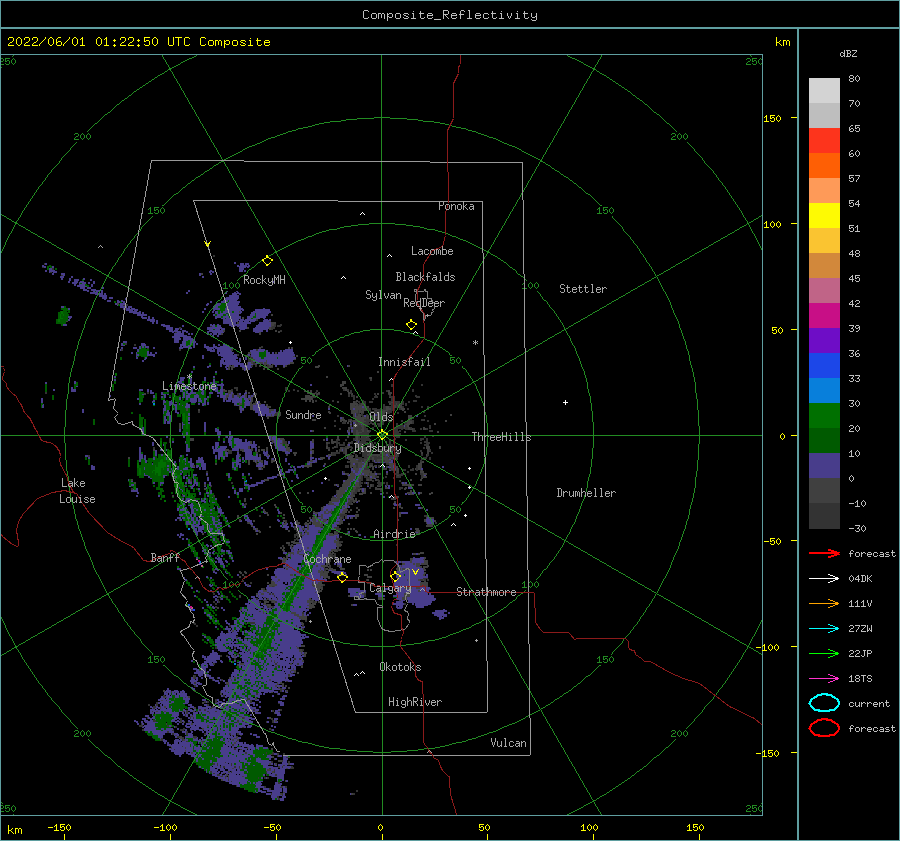The width and height of the screenshot is (900, 841).
Task: Click the white 04DK arrow legend icon
Action: [x=824, y=579]
